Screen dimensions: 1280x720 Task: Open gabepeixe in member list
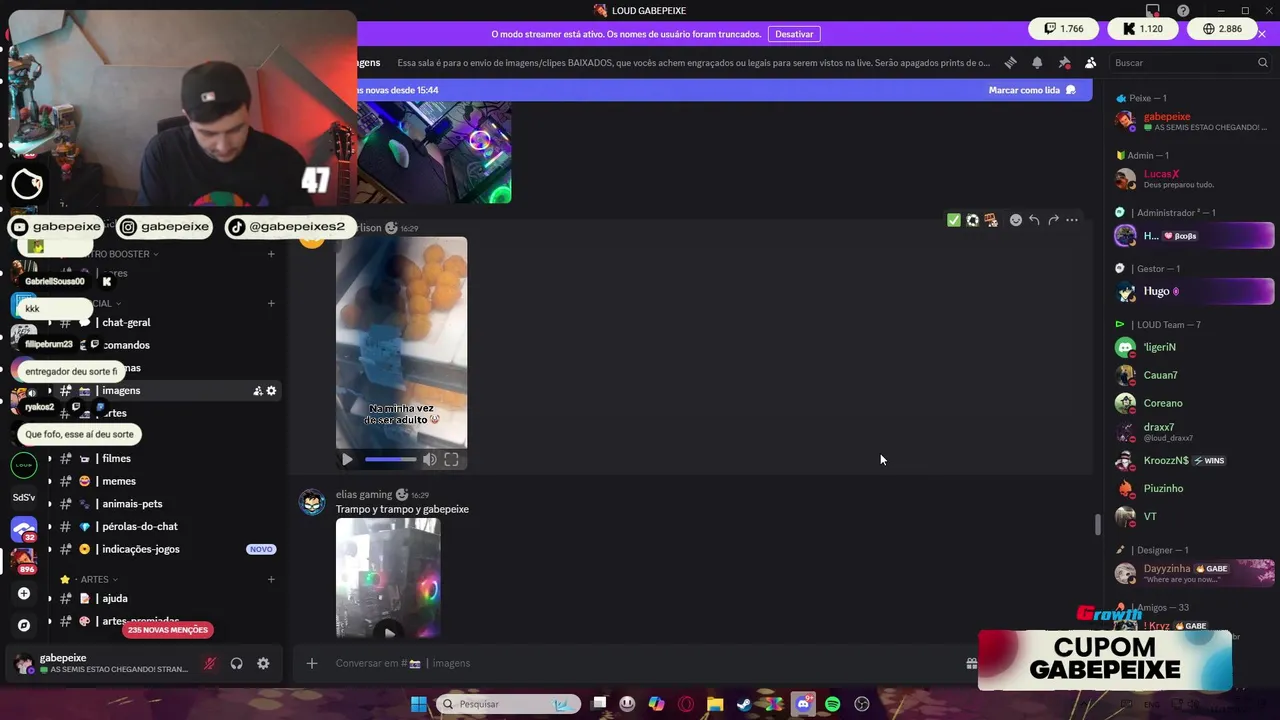[1190, 121]
